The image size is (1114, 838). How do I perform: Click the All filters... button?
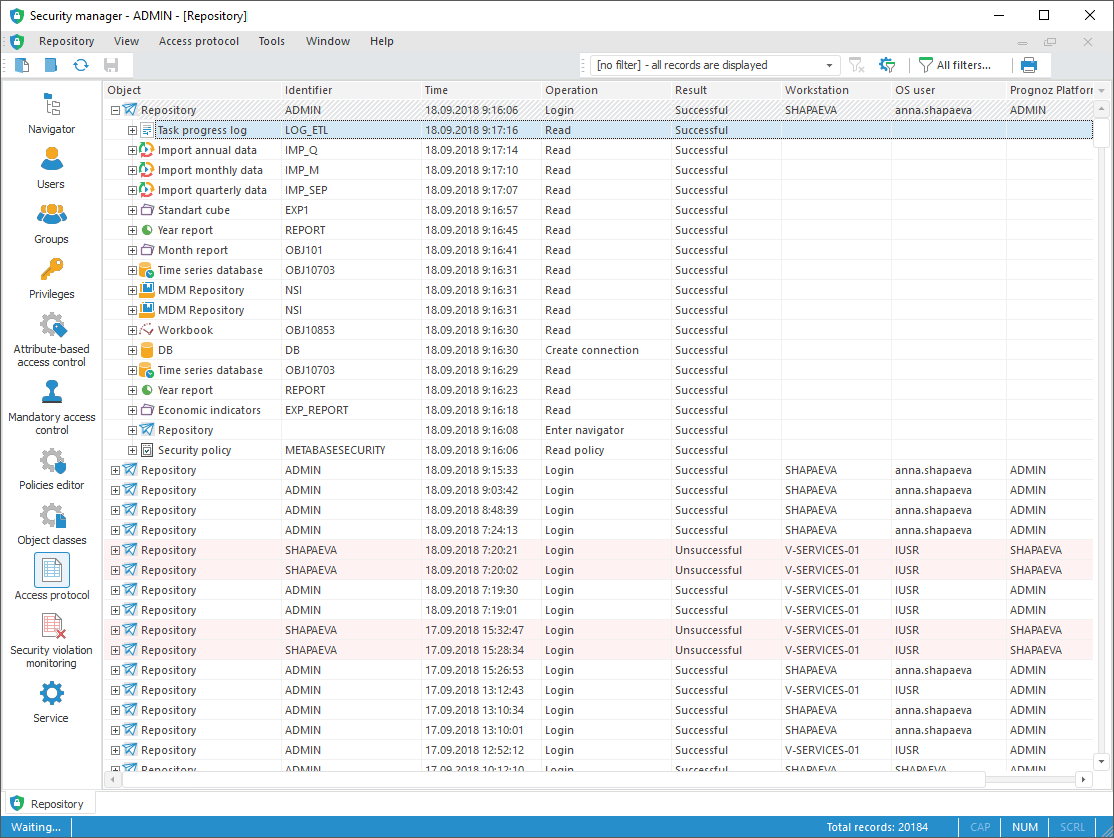tap(955, 65)
